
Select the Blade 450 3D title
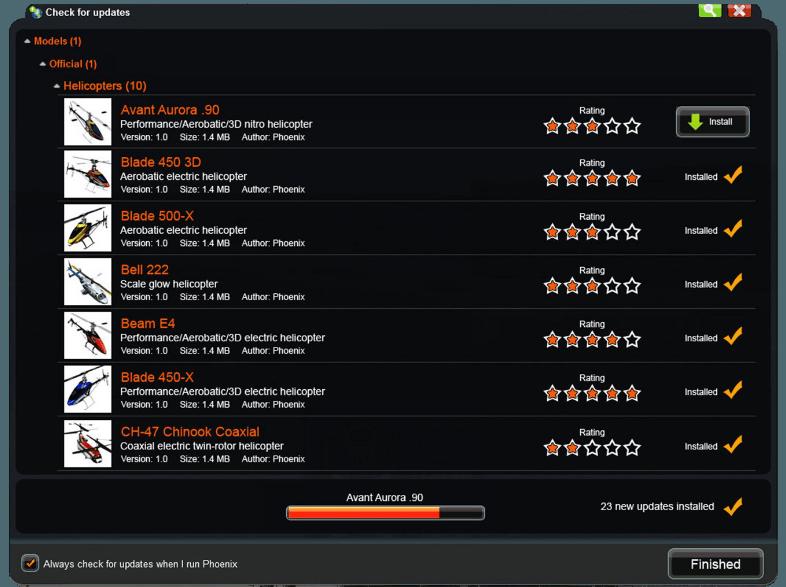pyautogui.click(x=161, y=162)
